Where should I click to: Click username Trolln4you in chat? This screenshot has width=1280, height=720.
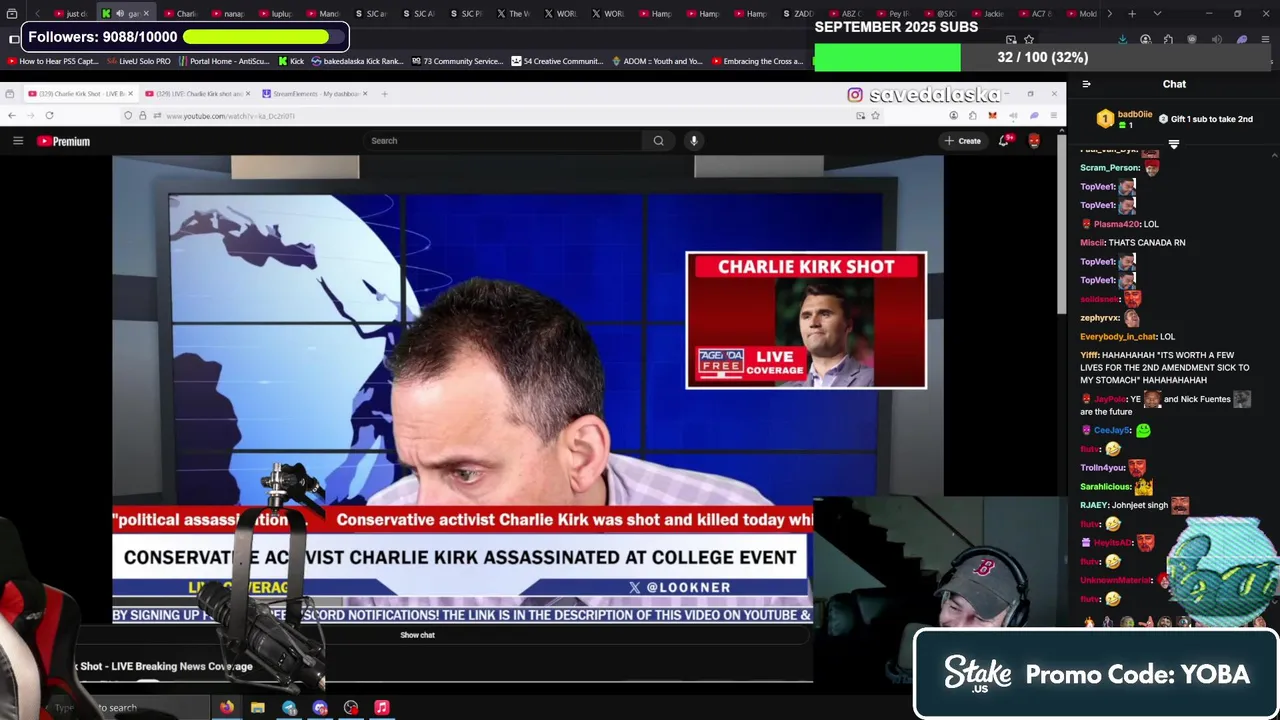[x=1102, y=468]
